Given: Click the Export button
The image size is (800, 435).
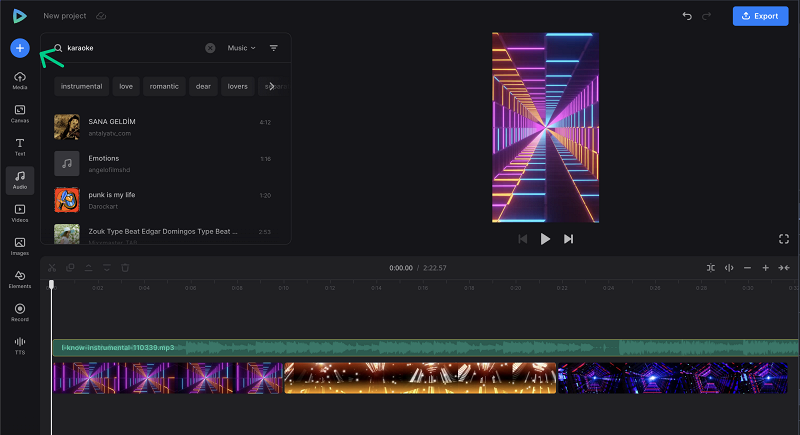Looking at the screenshot, I should tap(760, 16).
